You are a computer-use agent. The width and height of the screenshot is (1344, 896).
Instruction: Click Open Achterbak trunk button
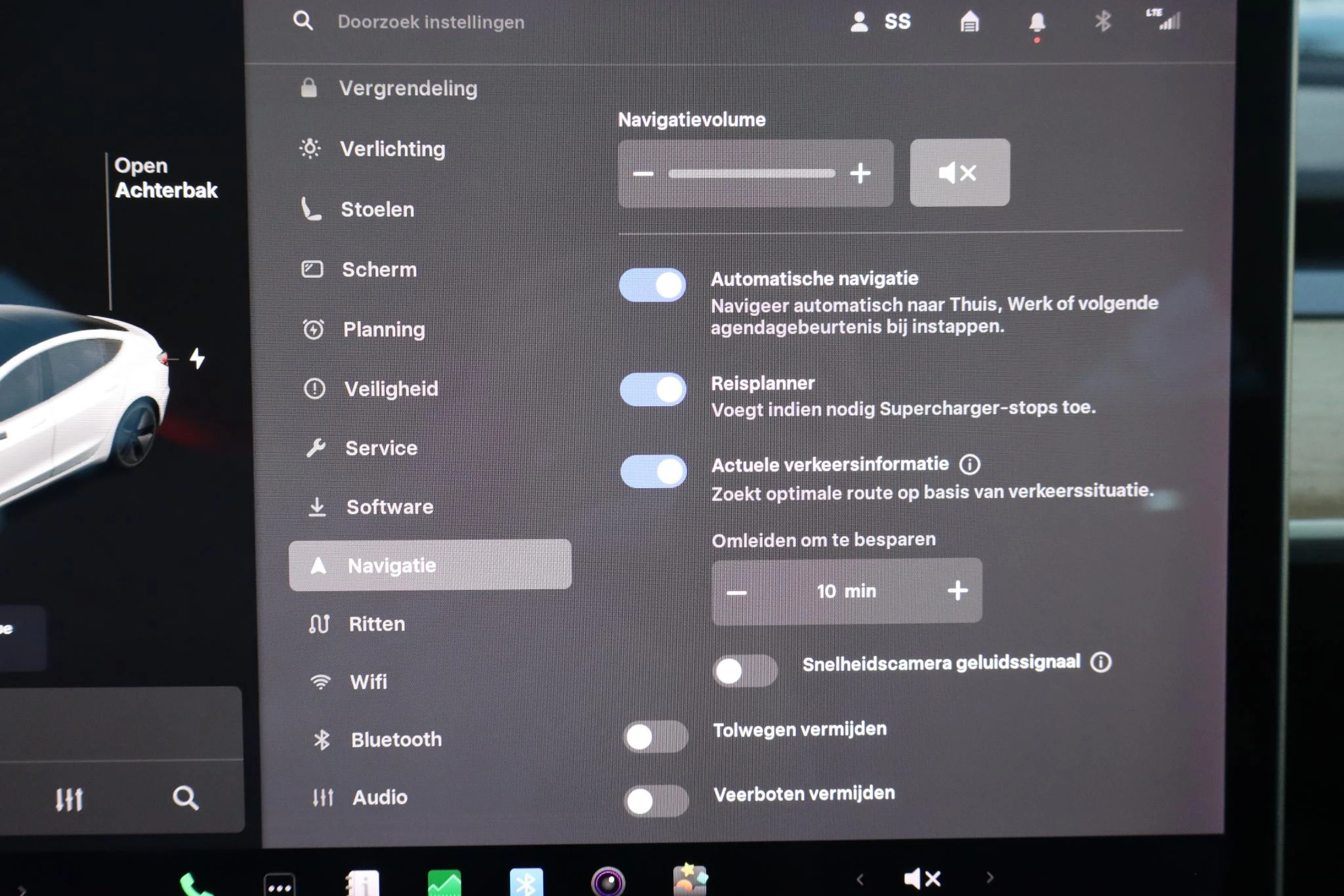[x=166, y=178]
